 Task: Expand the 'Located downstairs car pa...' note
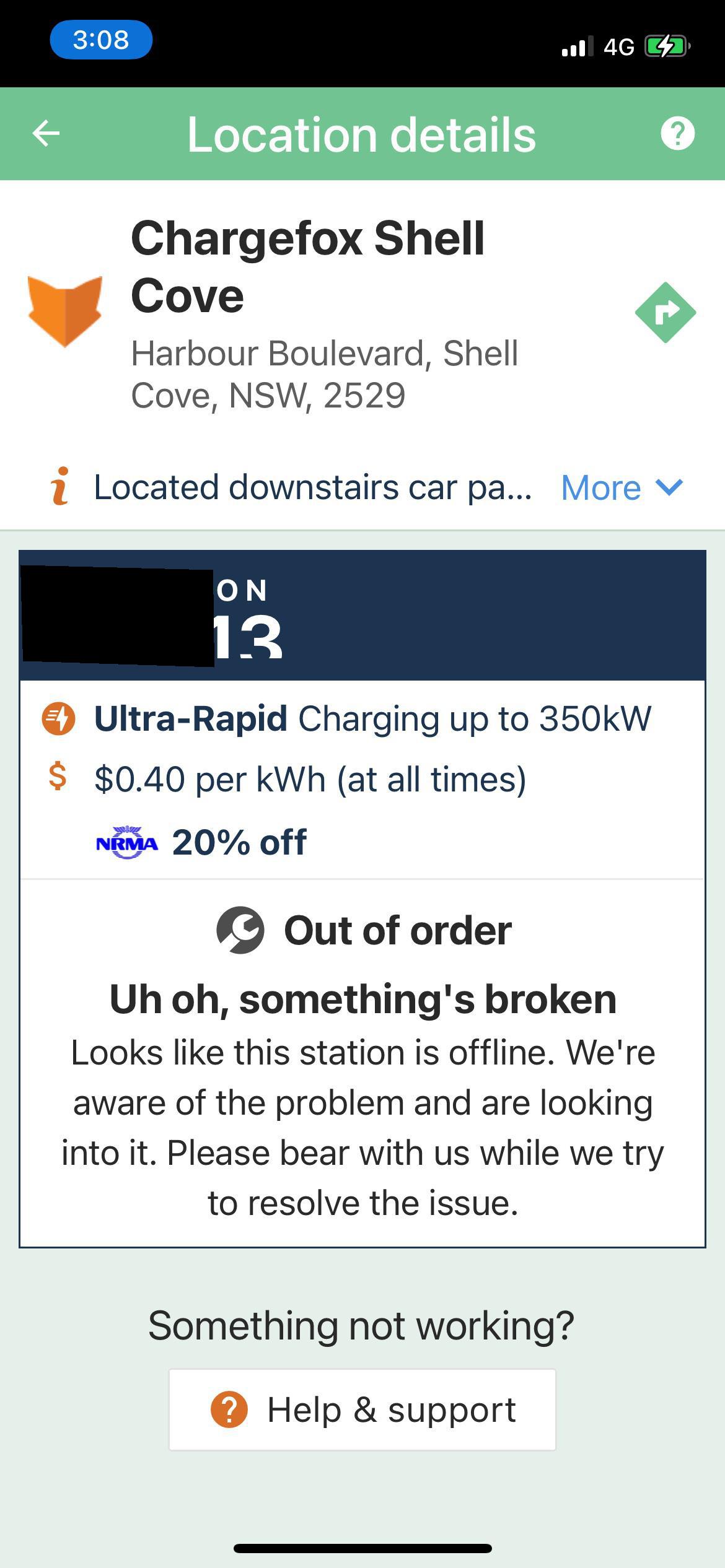coord(312,487)
